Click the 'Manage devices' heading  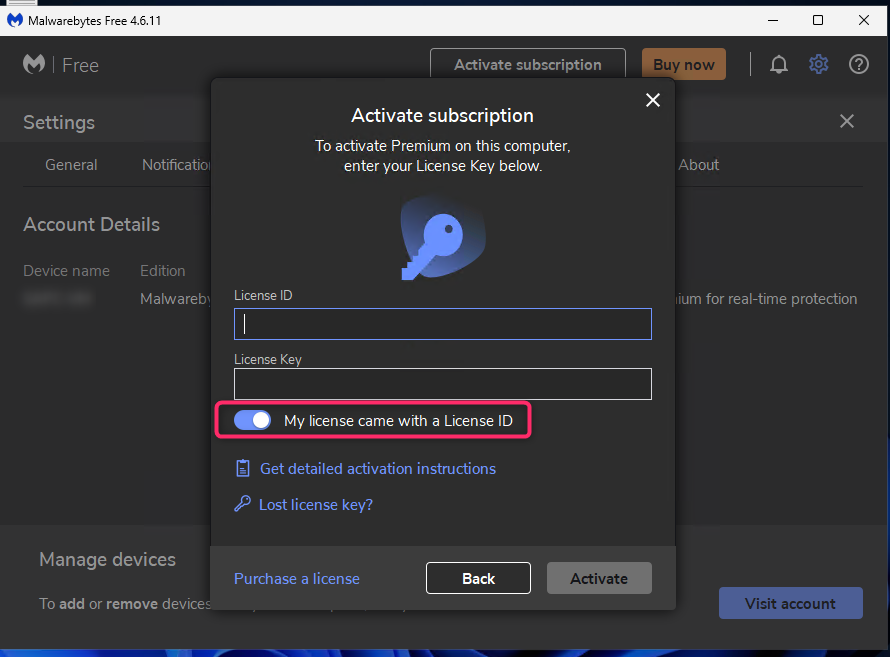[107, 560]
